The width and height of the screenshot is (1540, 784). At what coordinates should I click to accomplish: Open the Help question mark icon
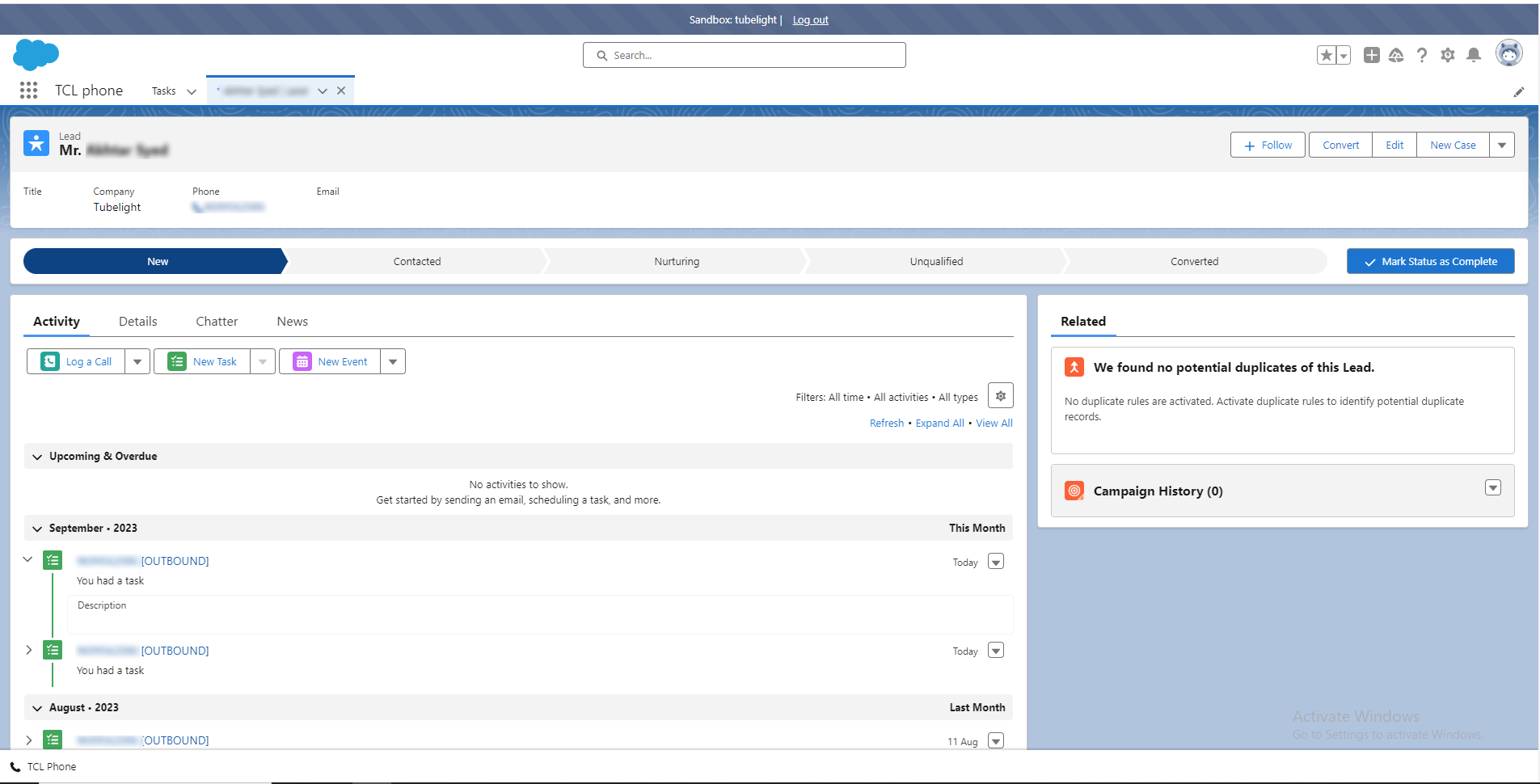pos(1421,55)
